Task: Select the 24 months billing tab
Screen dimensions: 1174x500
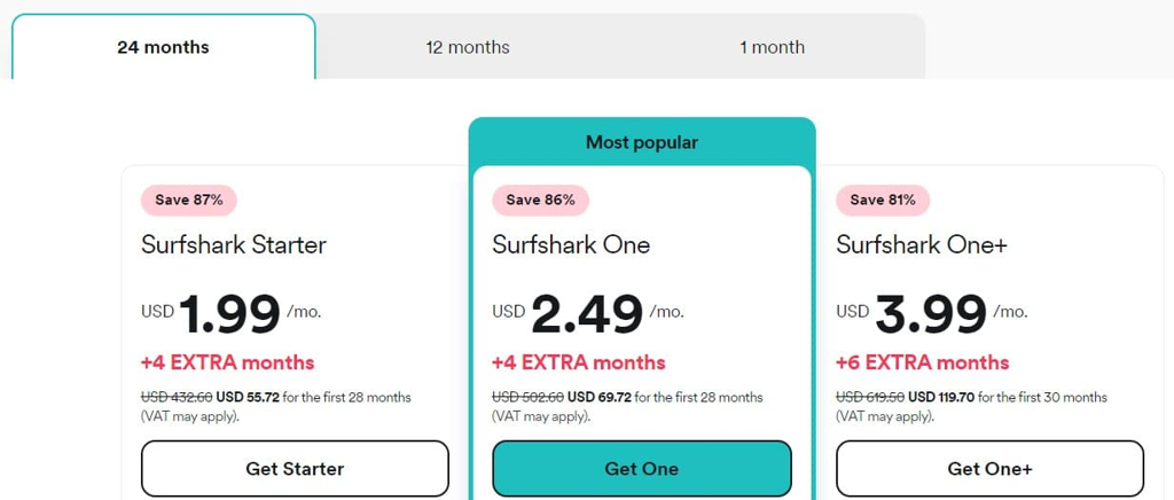Action: tap(163, 47)
